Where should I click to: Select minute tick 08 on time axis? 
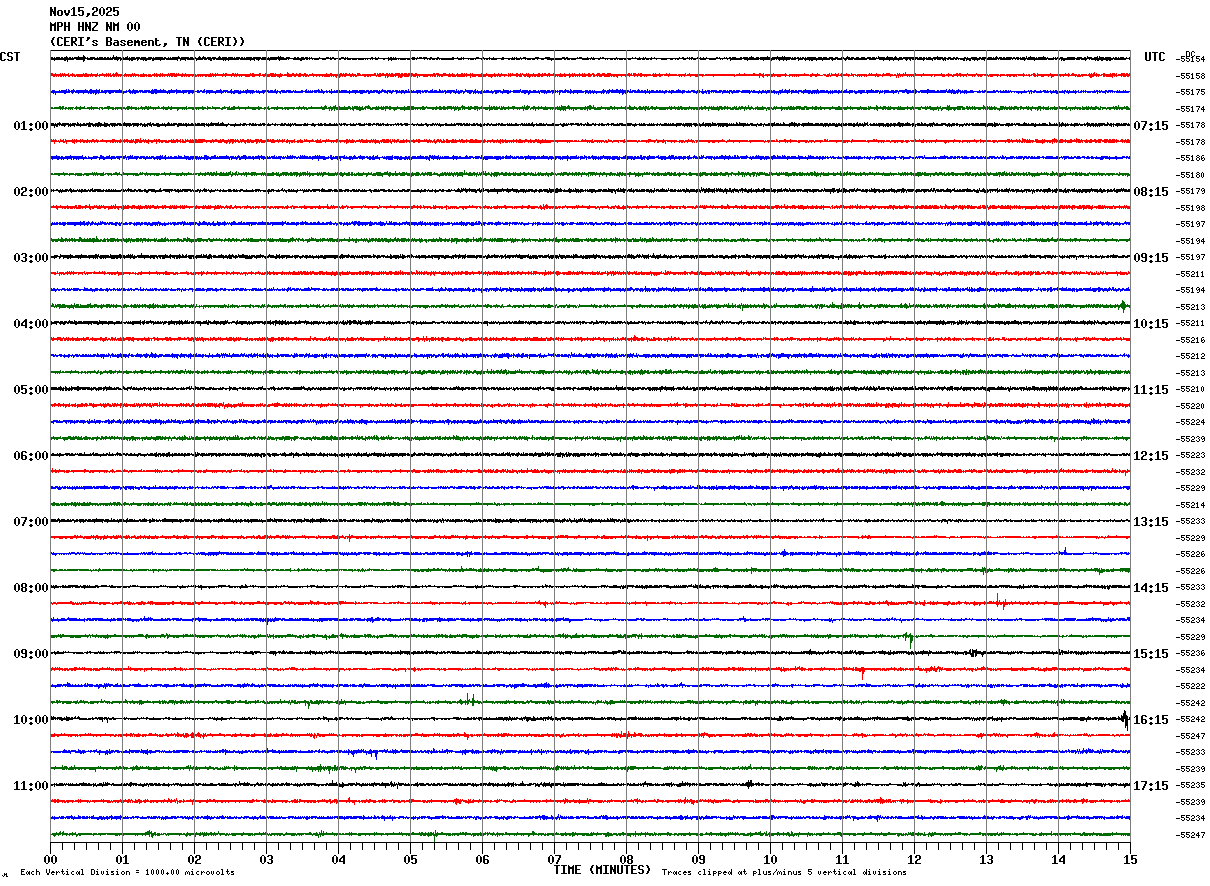(x=626, y=859)
